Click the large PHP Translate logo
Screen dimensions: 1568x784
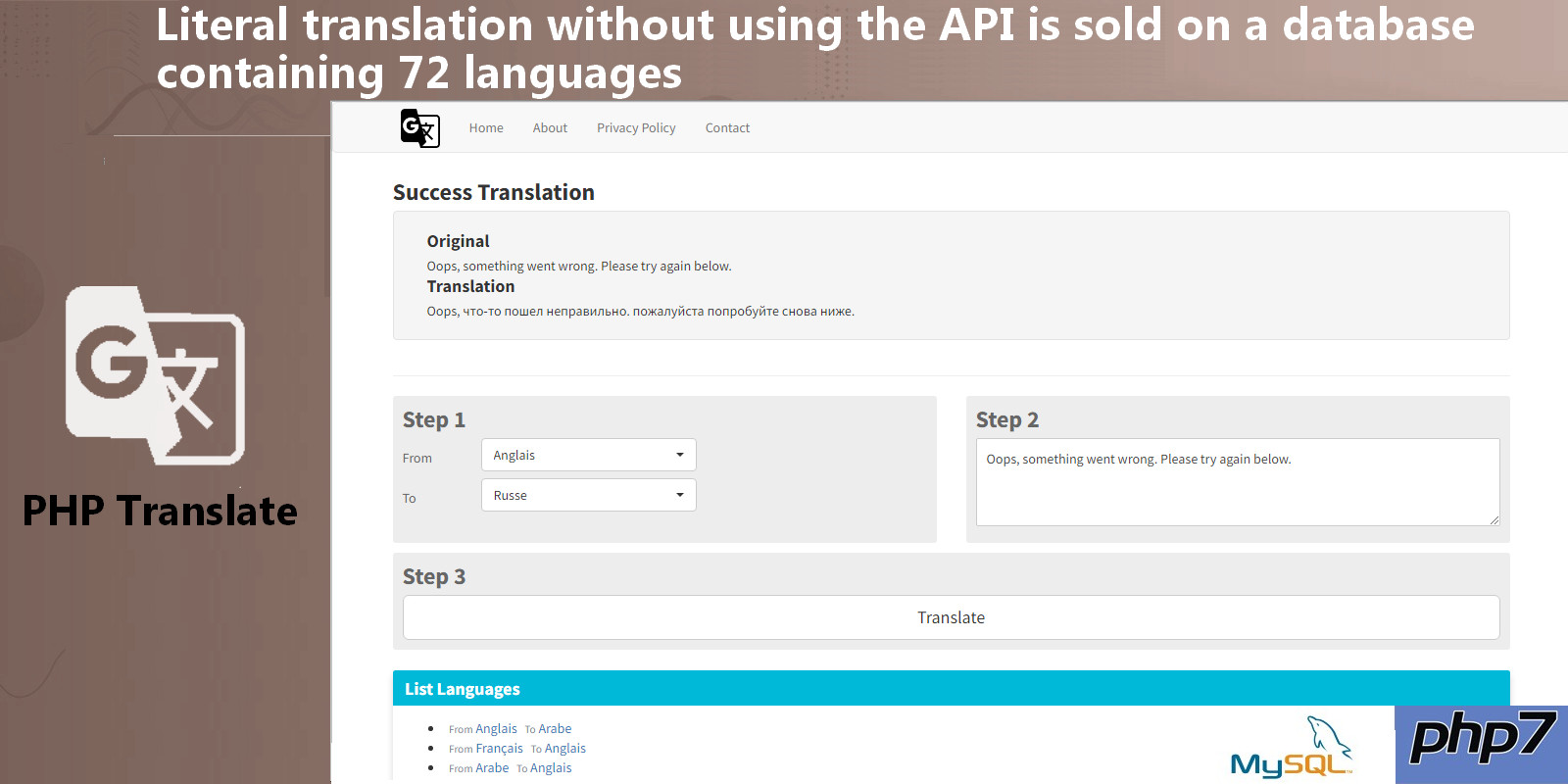tap(156, 375)
